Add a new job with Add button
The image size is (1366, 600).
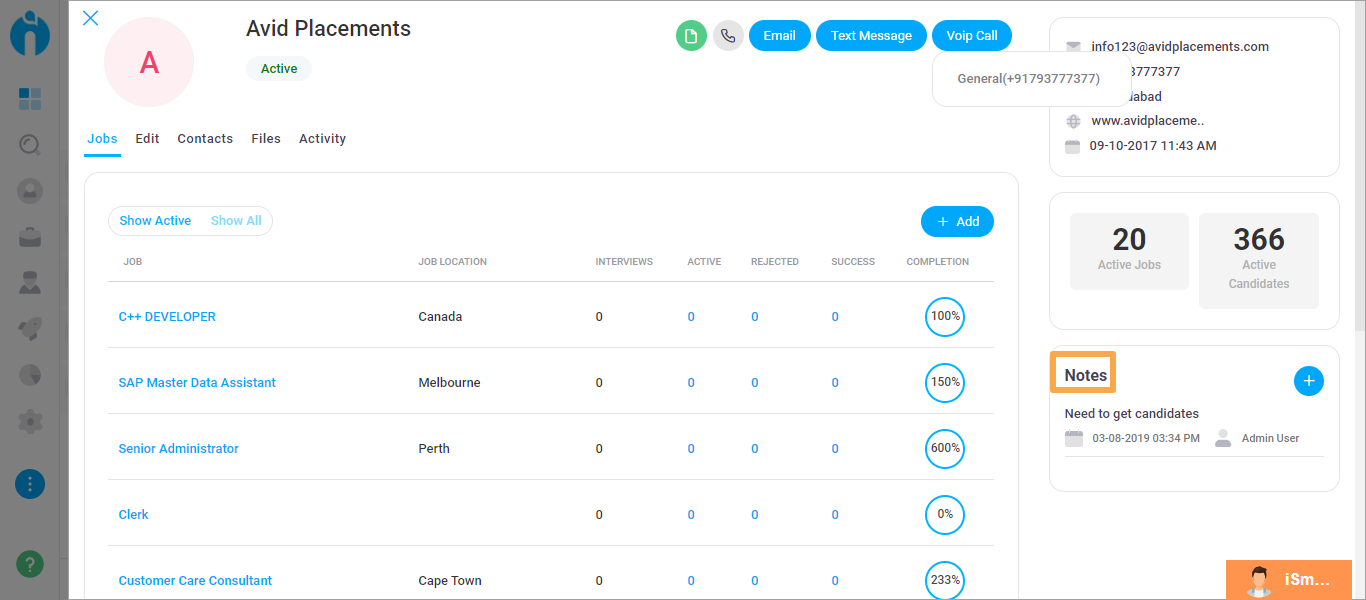point(957,222)
